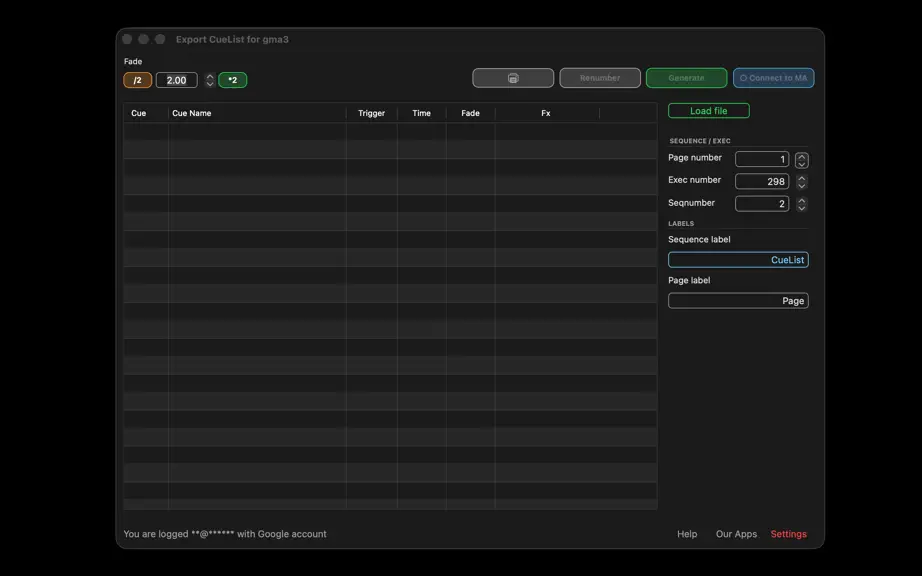Image resolution: width=922 pixels, height=576 pixels.
Task: Click the Page label text field
Action: tap(738, 301)
